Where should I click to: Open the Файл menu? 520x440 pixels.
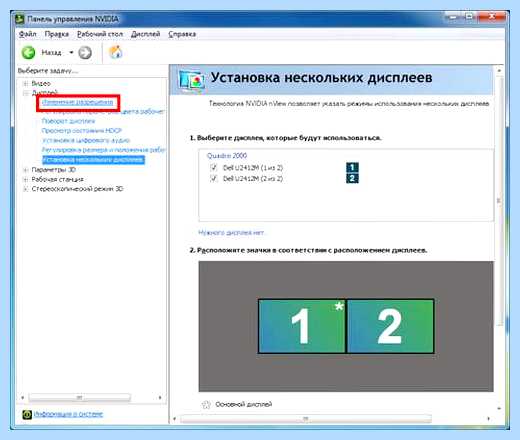tap(28, 34)
